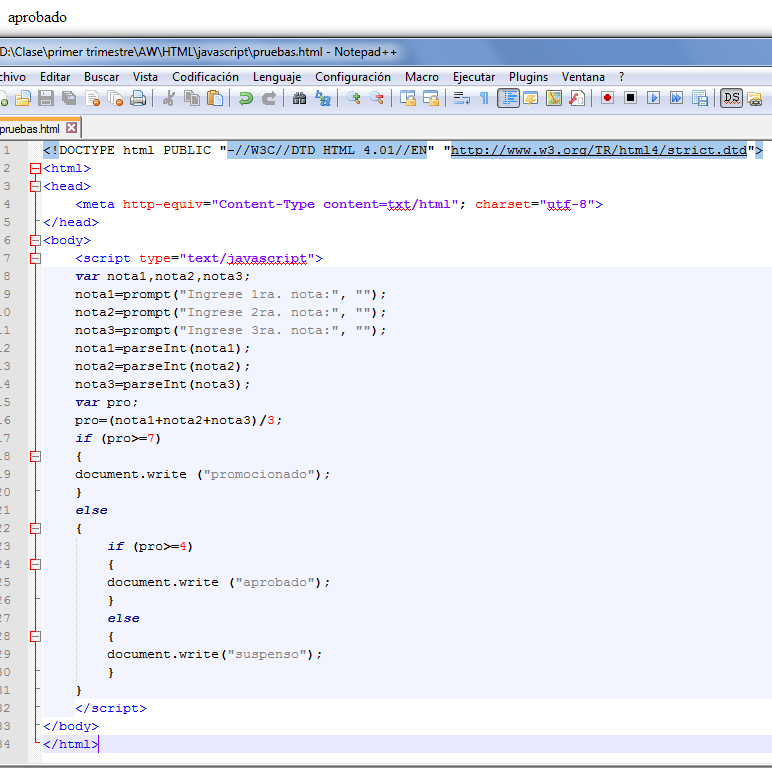Viewport: 772px width, 768px height.
Task: Zoom in with the magnifier plus icon
Action: 354,98
